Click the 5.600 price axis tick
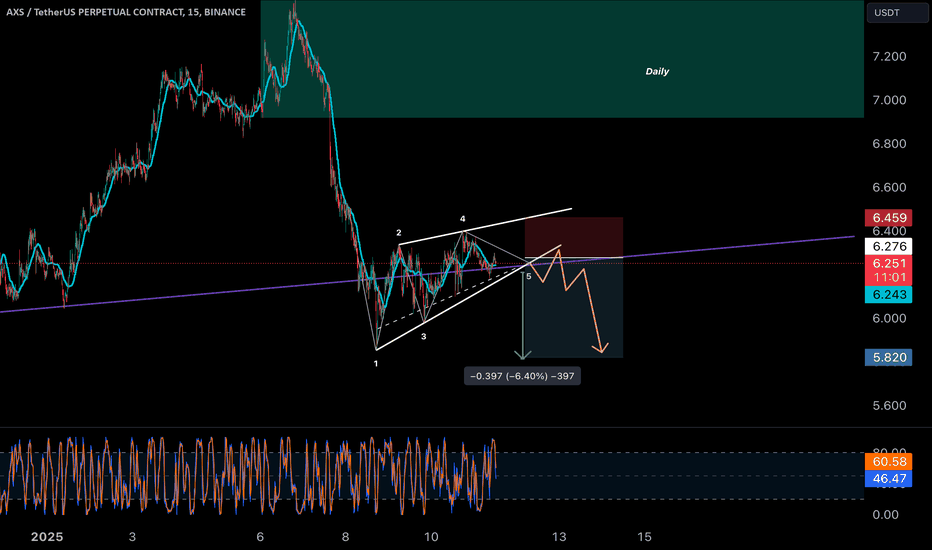 [x=889, y=406]
